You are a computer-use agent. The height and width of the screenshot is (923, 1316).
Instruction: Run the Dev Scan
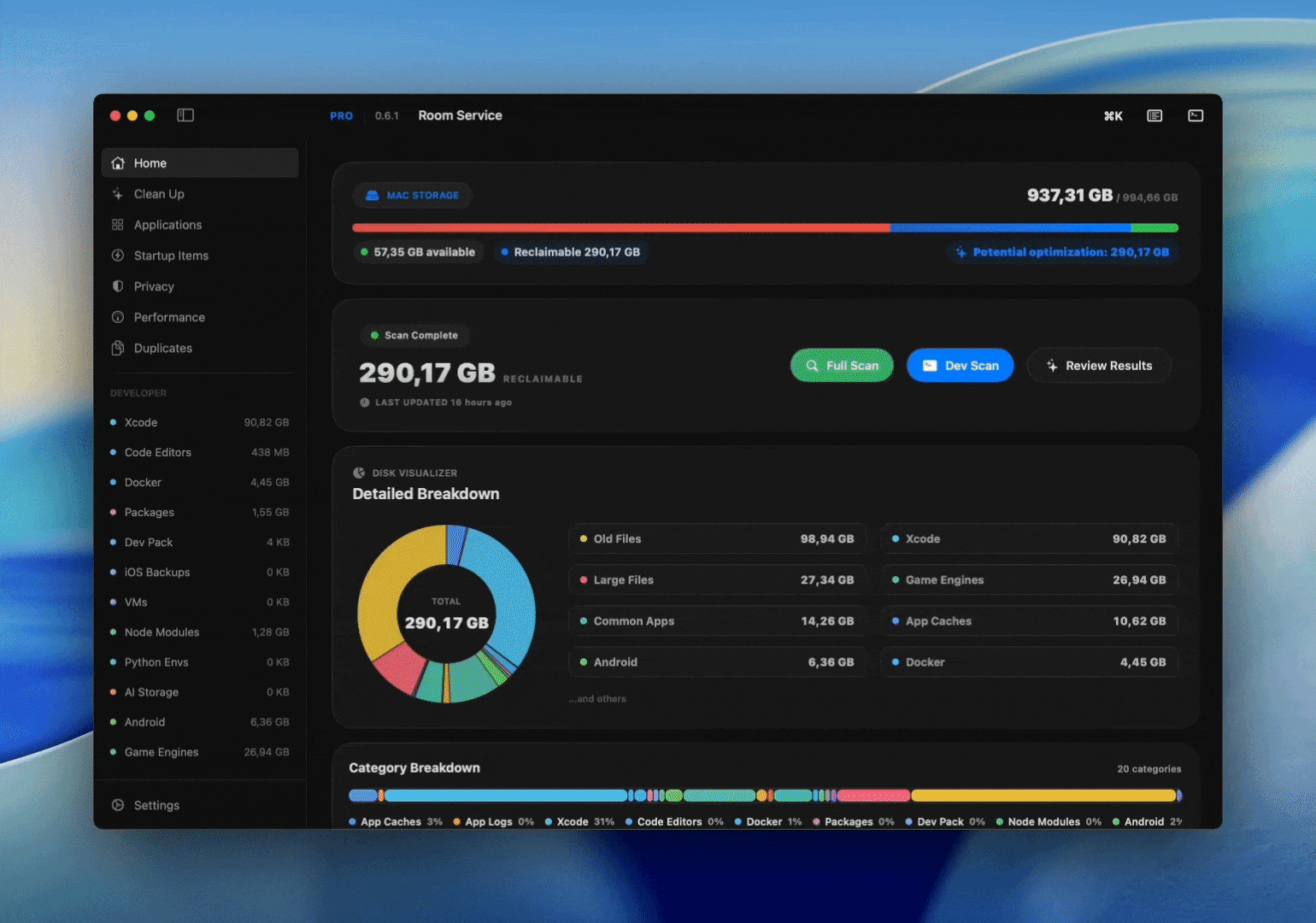coord(960,366)
